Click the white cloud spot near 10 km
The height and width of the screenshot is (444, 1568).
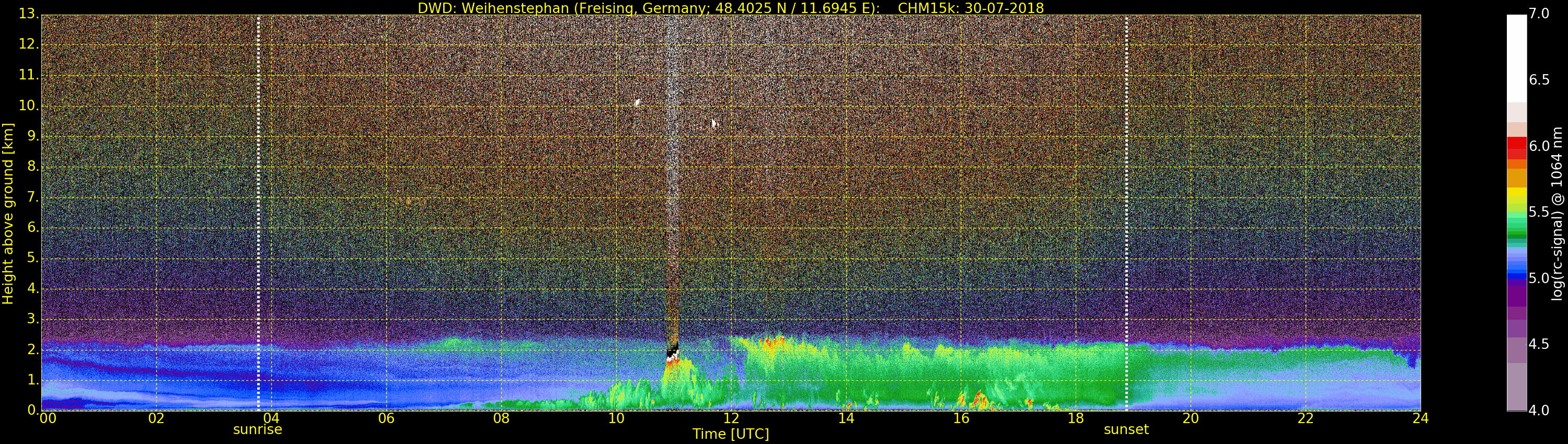637,103
